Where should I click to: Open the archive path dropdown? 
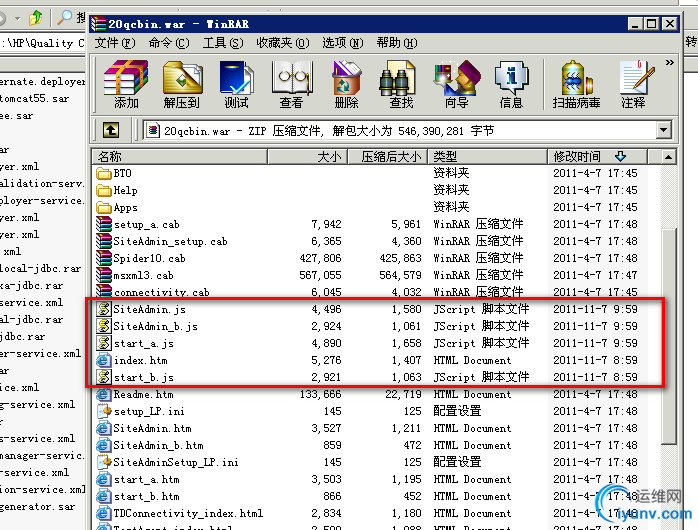tap(663, 130)
